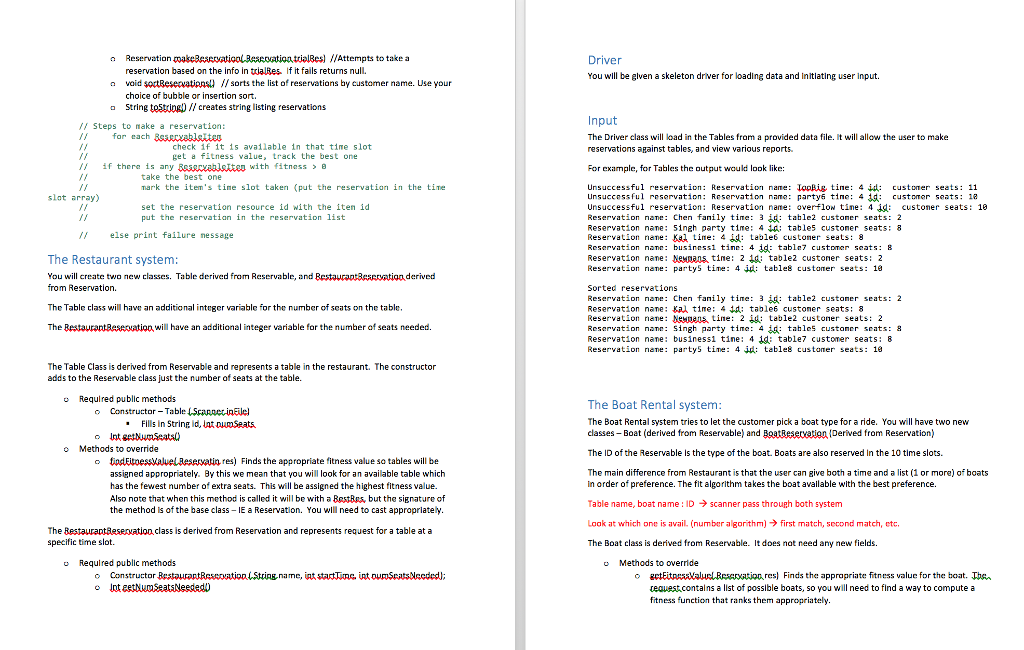Image resolution: width=1024 pixels, height=650 pixels.
Task: Select the 'Driver' heading on the right page
Action: click(x=602, y=60)
